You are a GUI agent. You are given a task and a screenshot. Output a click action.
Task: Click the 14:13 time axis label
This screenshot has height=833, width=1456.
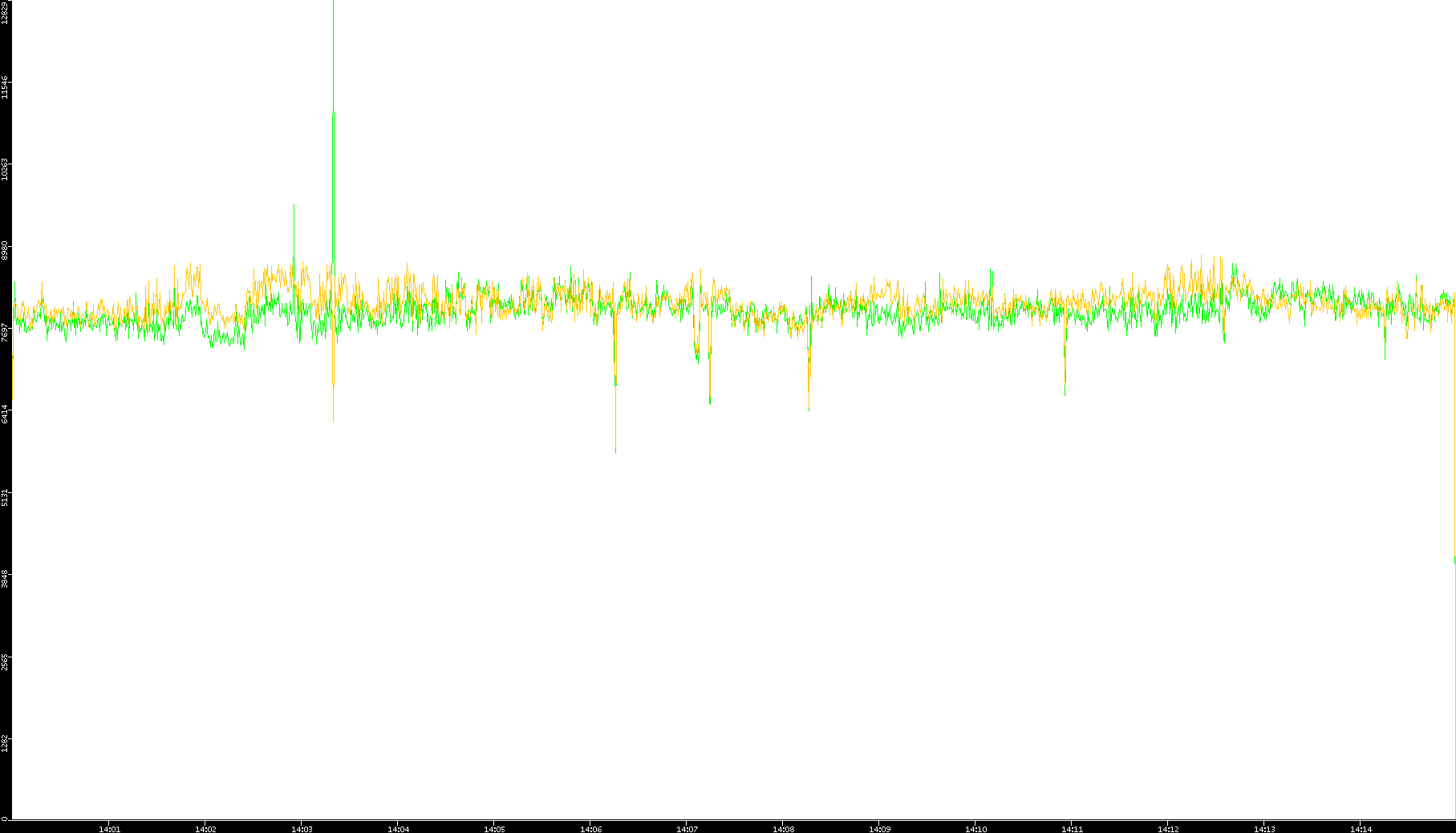click(1264, 829)
